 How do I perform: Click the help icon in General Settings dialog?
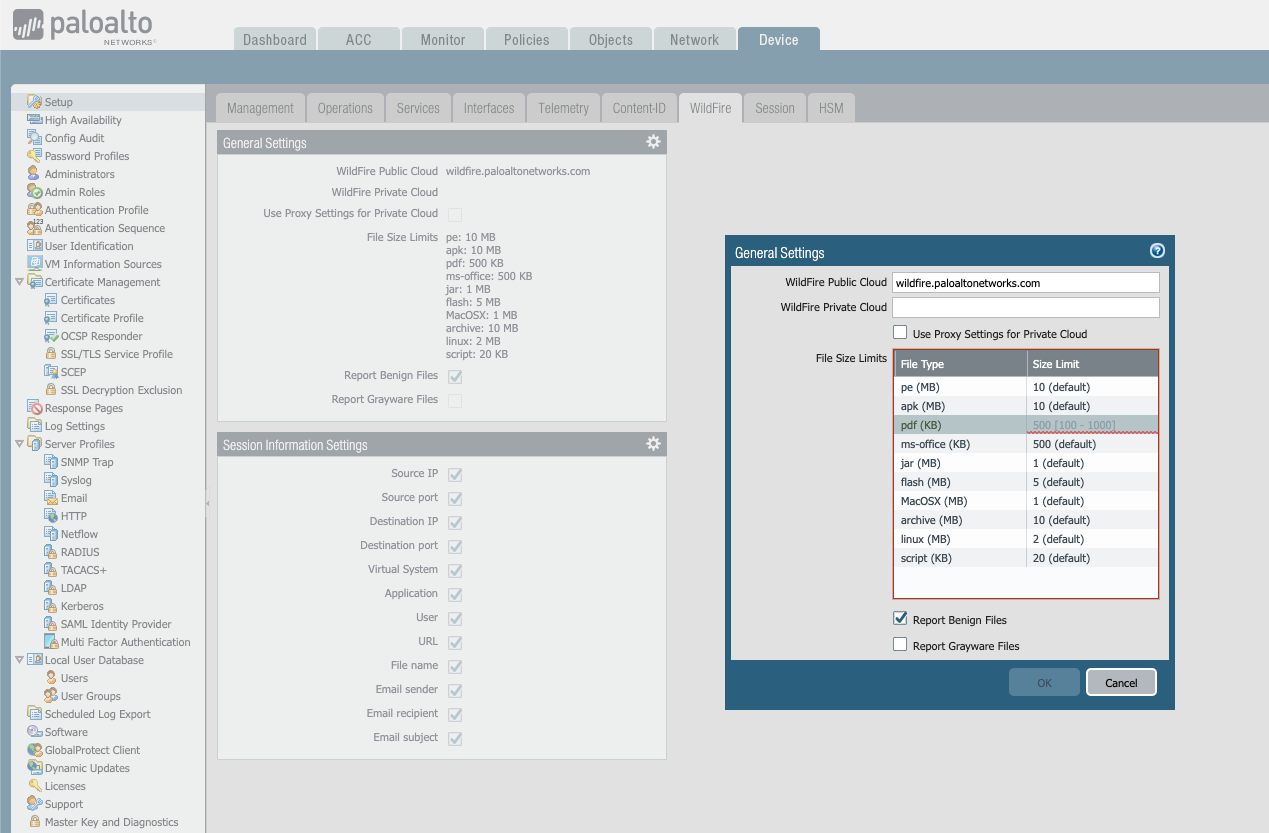pos(1157,252)
